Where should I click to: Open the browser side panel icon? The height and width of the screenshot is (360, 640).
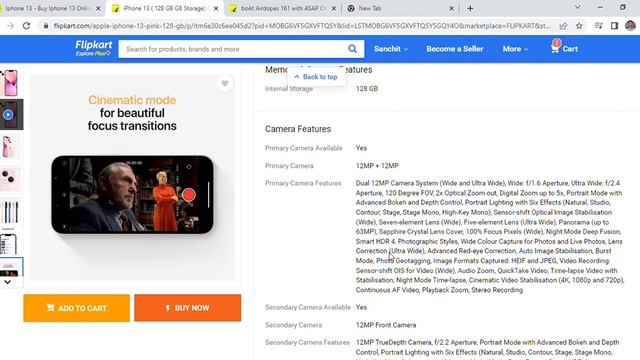614,26
